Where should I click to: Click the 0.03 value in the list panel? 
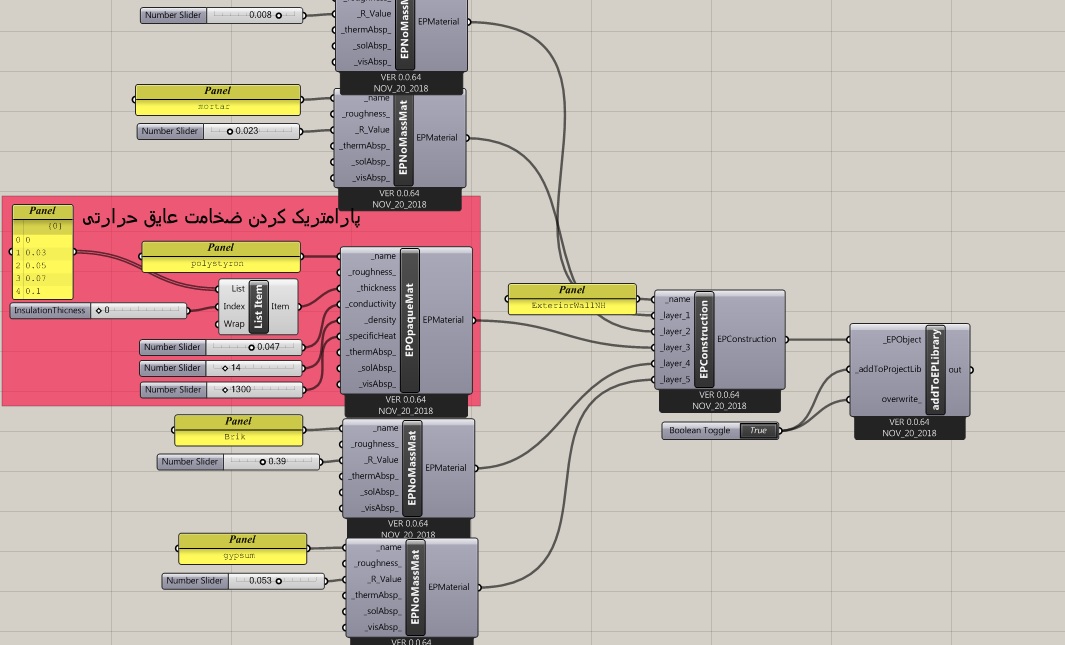click(x=36, y=253)
